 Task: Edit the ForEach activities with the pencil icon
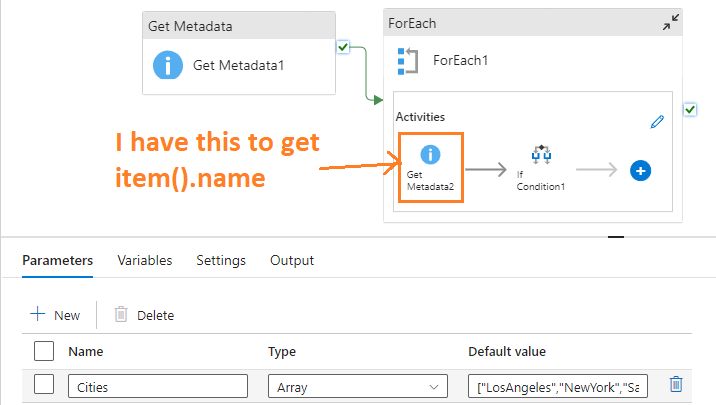click(657, 122)
